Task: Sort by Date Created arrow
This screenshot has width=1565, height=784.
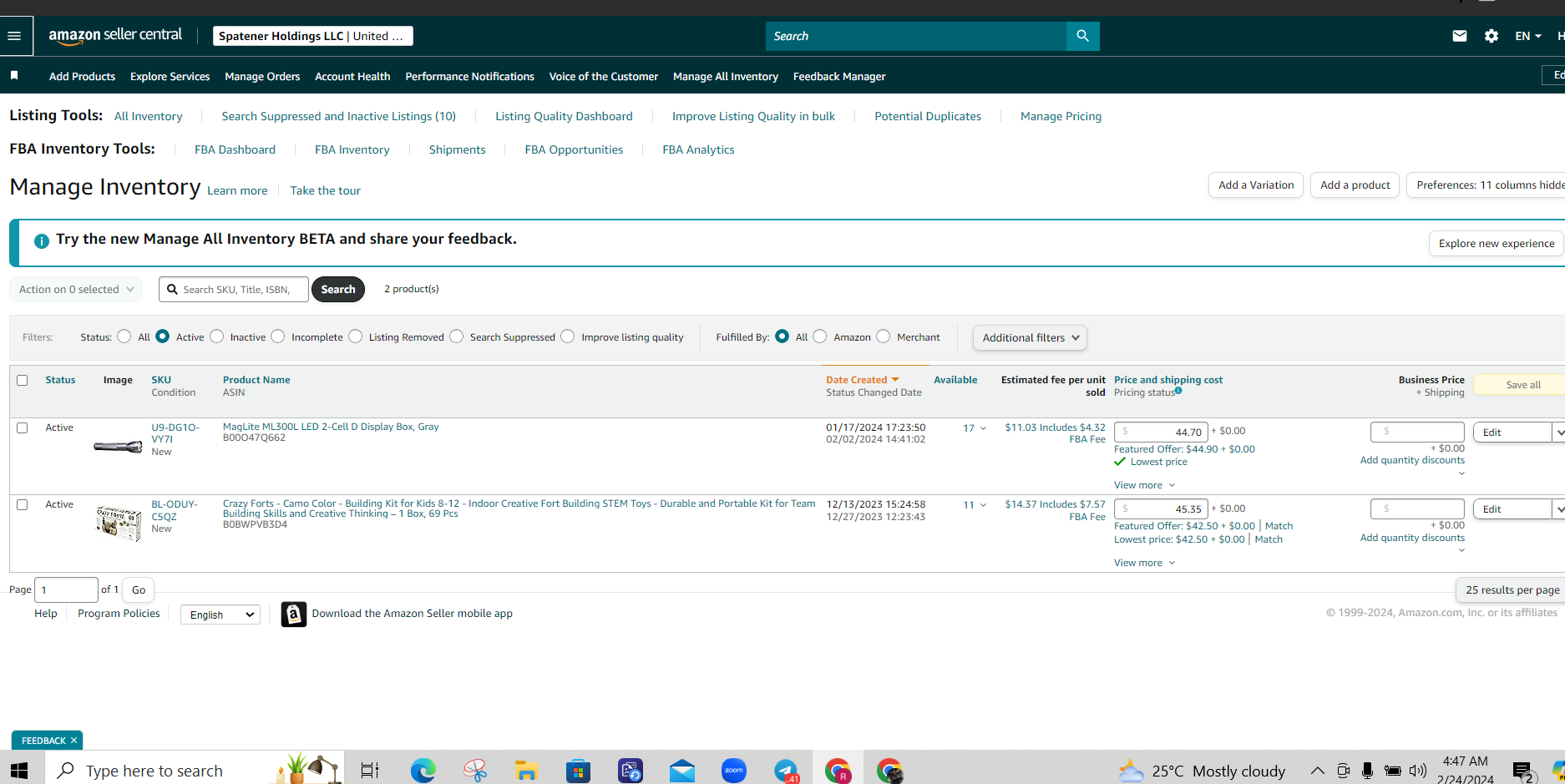Action: 895,380
